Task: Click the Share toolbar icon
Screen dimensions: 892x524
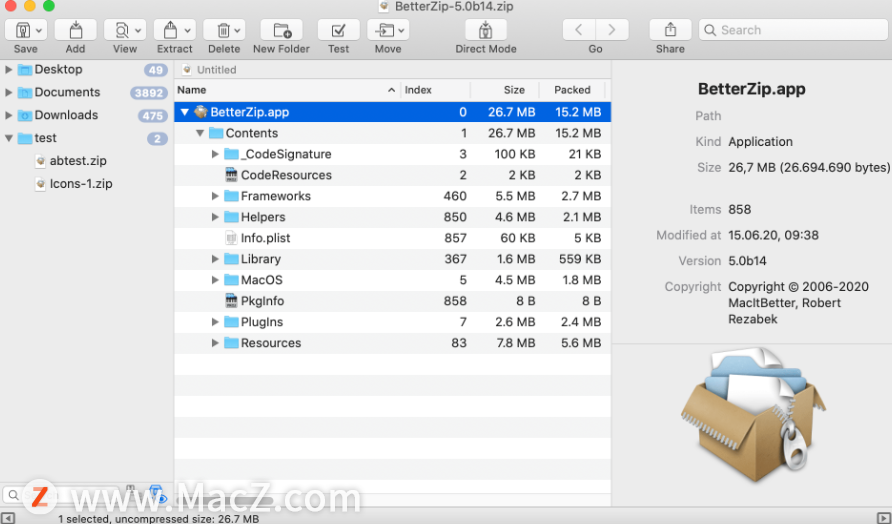Action: coord(670,30)
